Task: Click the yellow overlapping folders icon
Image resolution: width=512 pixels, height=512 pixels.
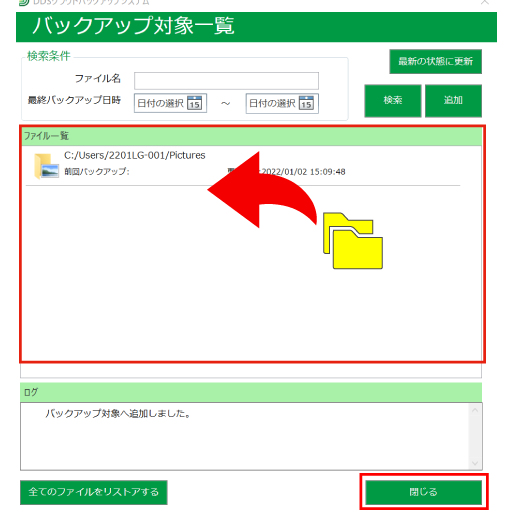Action: (353, 240)
